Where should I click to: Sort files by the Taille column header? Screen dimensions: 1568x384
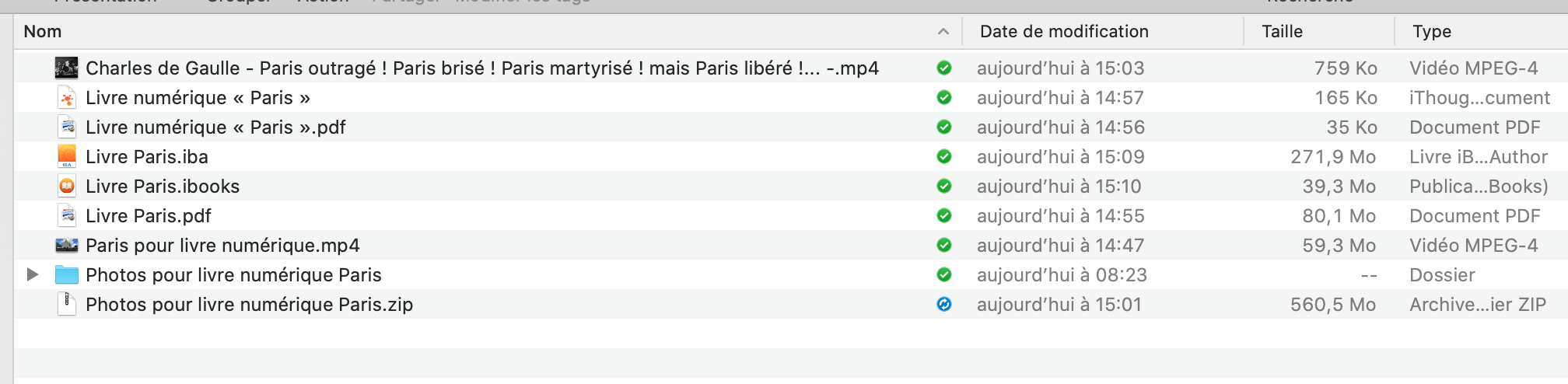click(x=1281, y=32)
